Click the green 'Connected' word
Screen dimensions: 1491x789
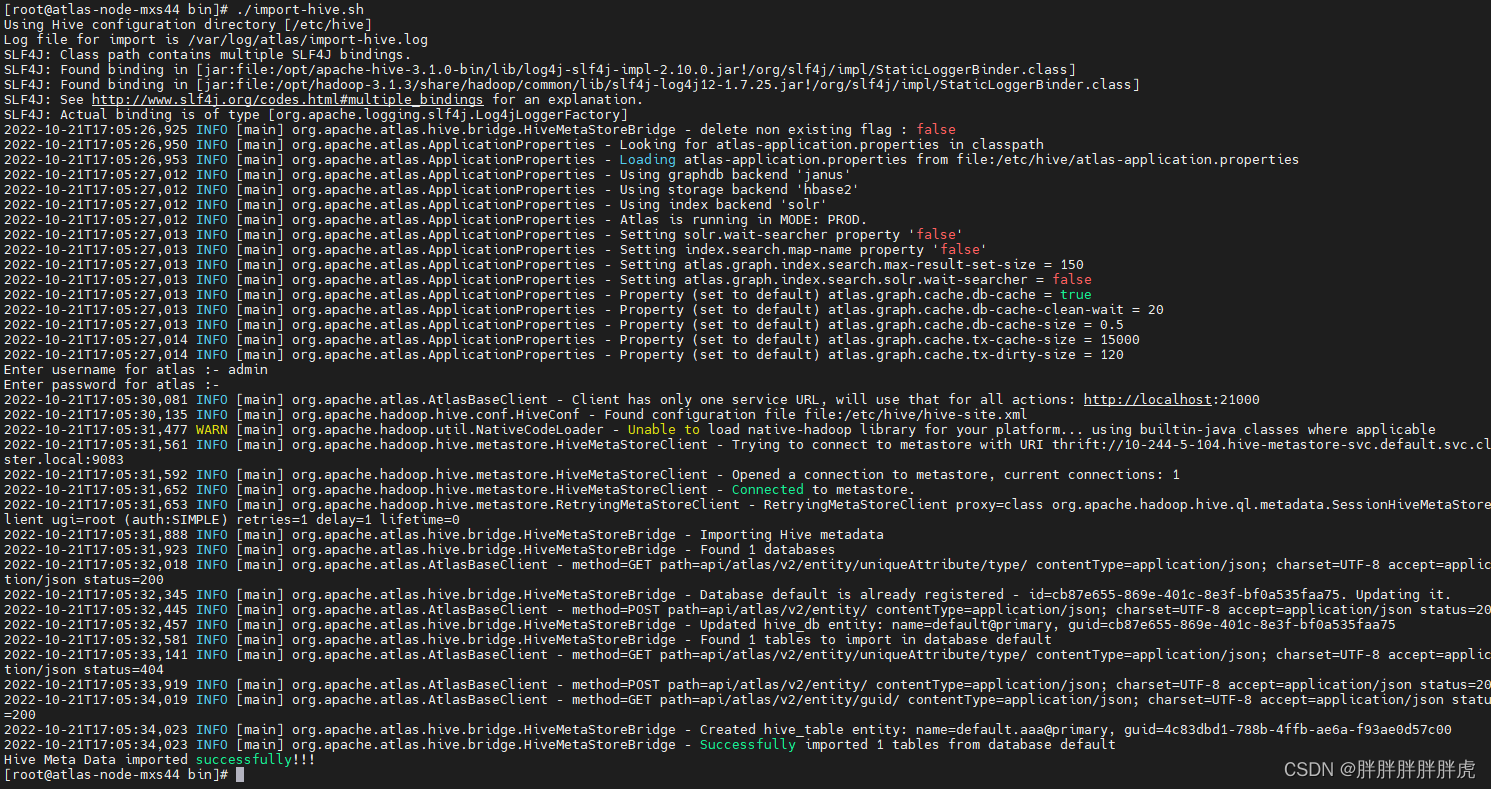click(767, 490)
